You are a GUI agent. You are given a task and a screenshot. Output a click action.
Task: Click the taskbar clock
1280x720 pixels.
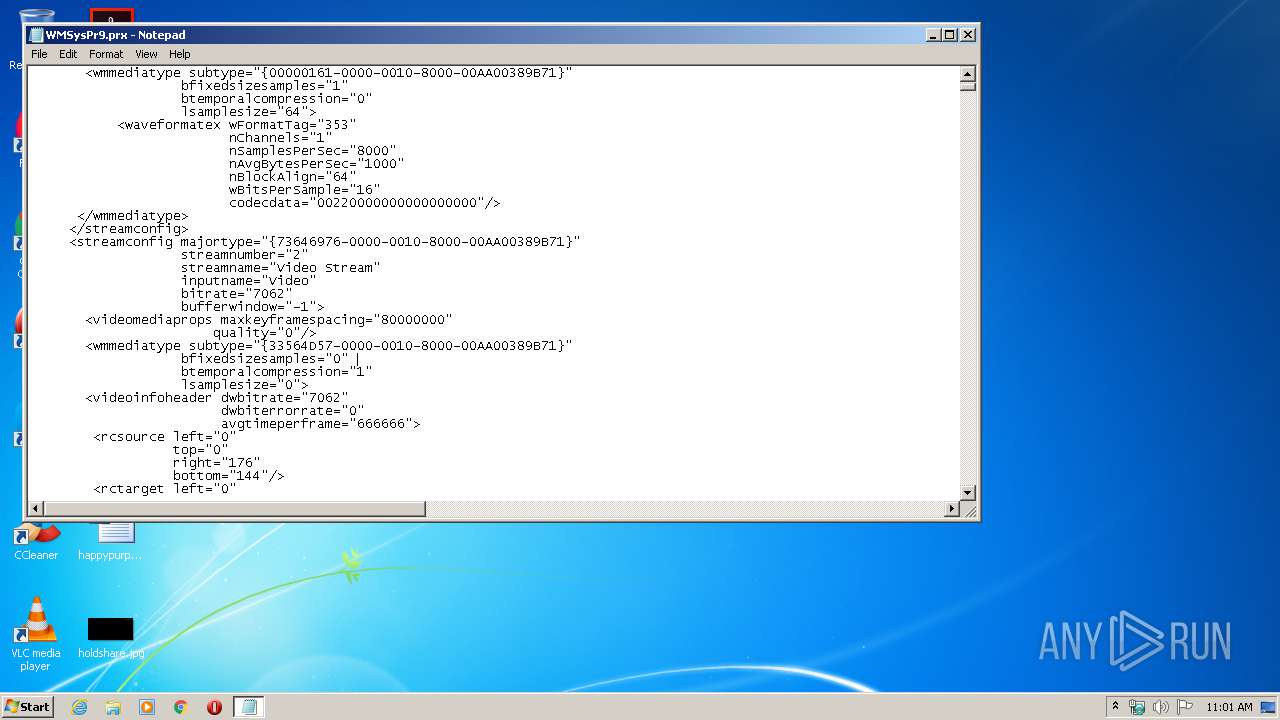coord(1229,707)
